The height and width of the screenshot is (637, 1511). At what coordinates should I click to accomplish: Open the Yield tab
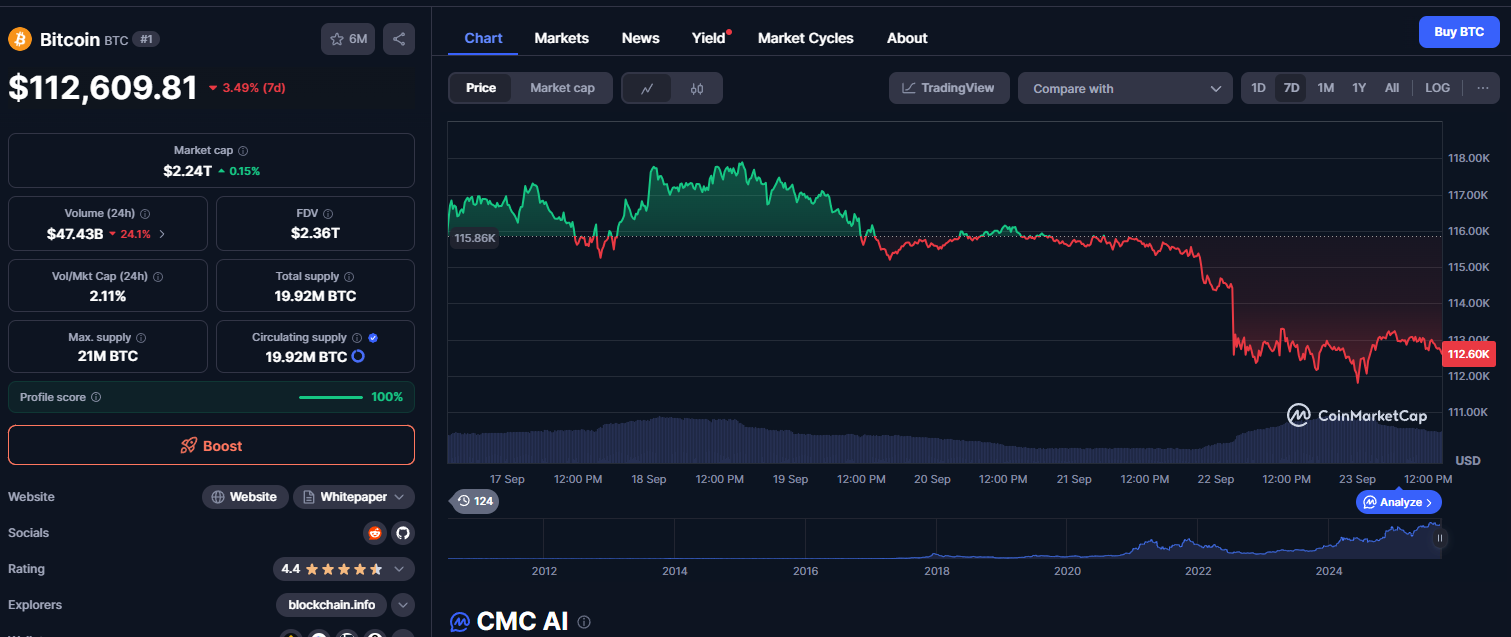(x=709, y=38)
